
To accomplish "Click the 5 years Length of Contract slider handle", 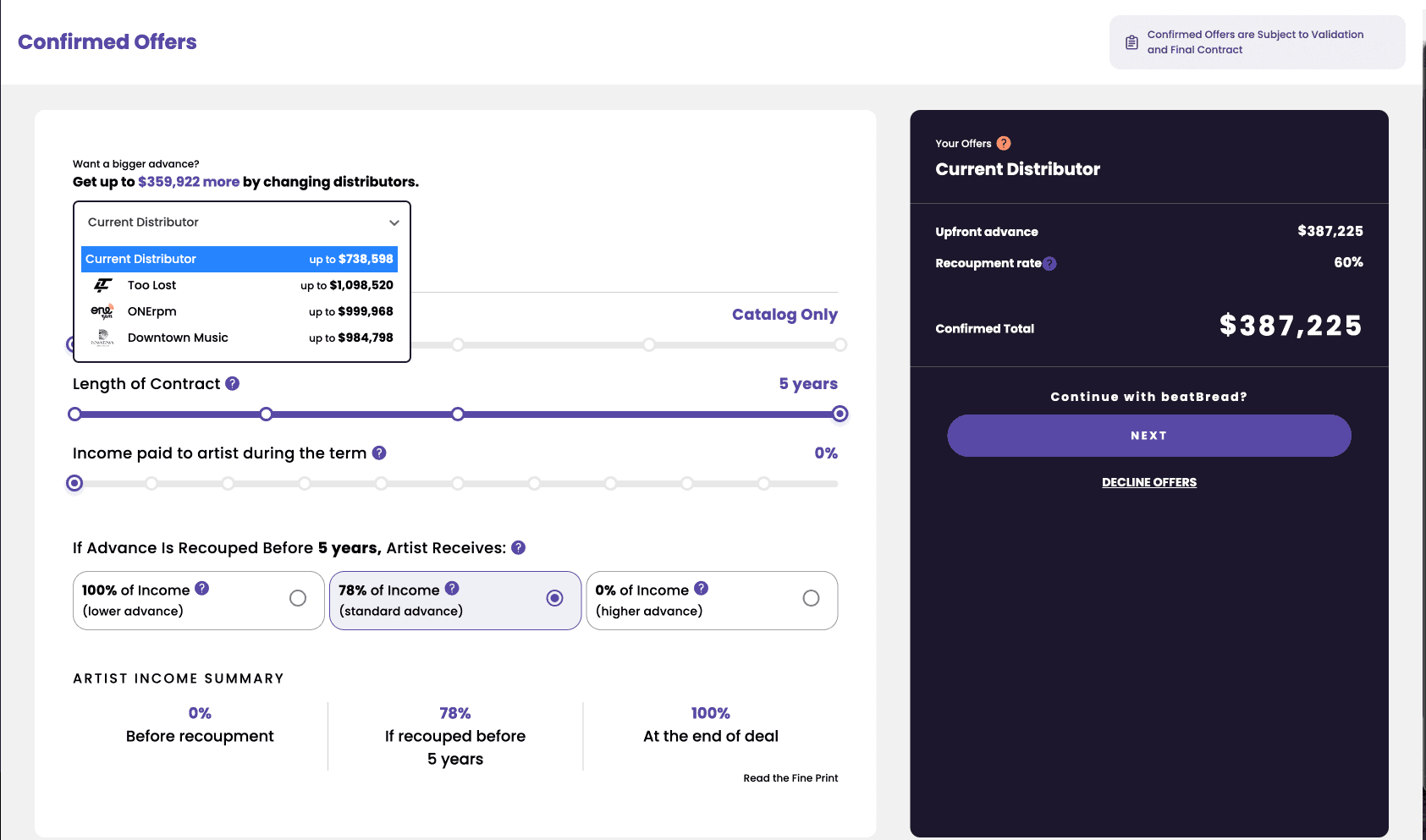I will coord(839,414).
